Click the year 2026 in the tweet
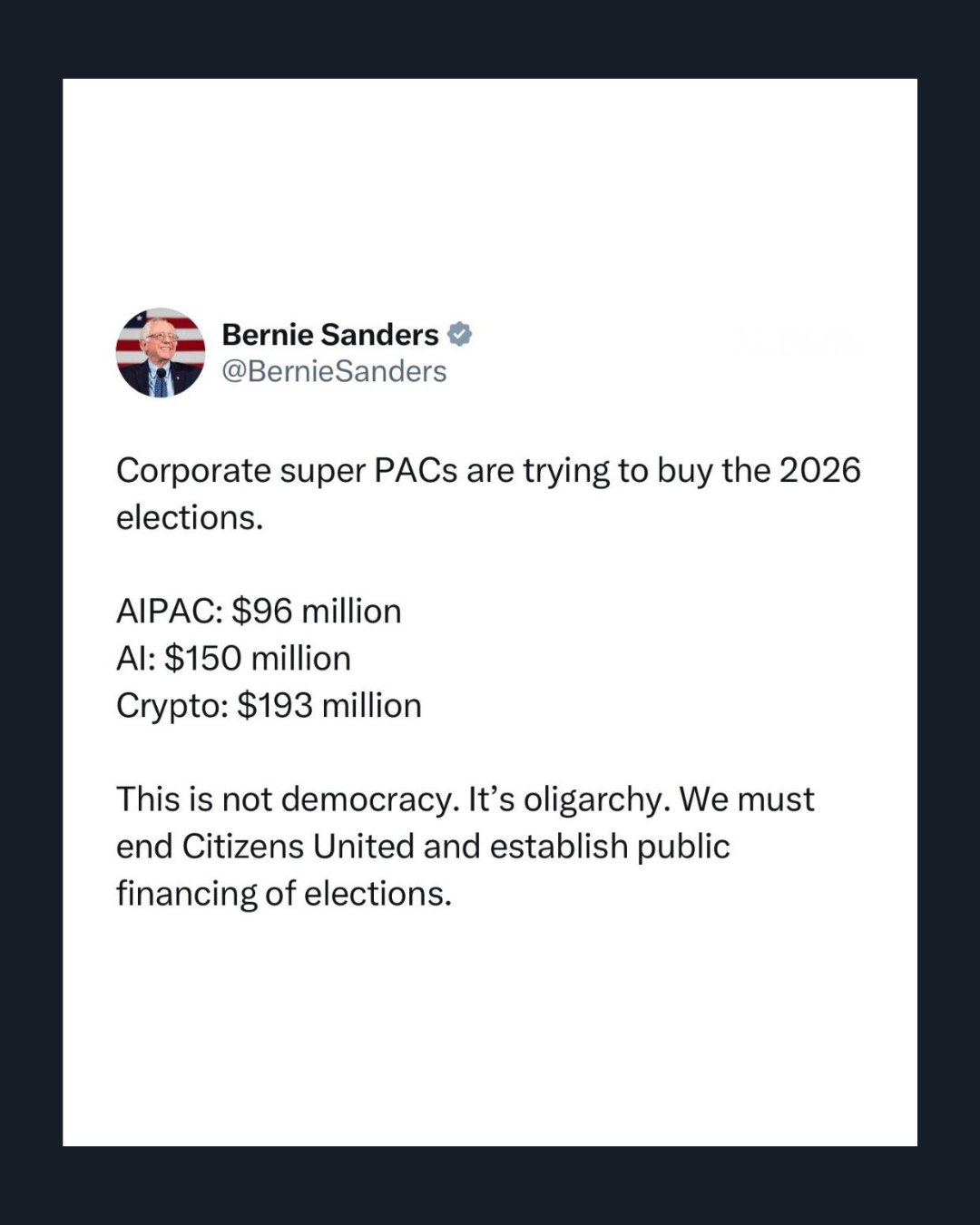Viewport: 980px width, 1225px height. click(819, 471)
